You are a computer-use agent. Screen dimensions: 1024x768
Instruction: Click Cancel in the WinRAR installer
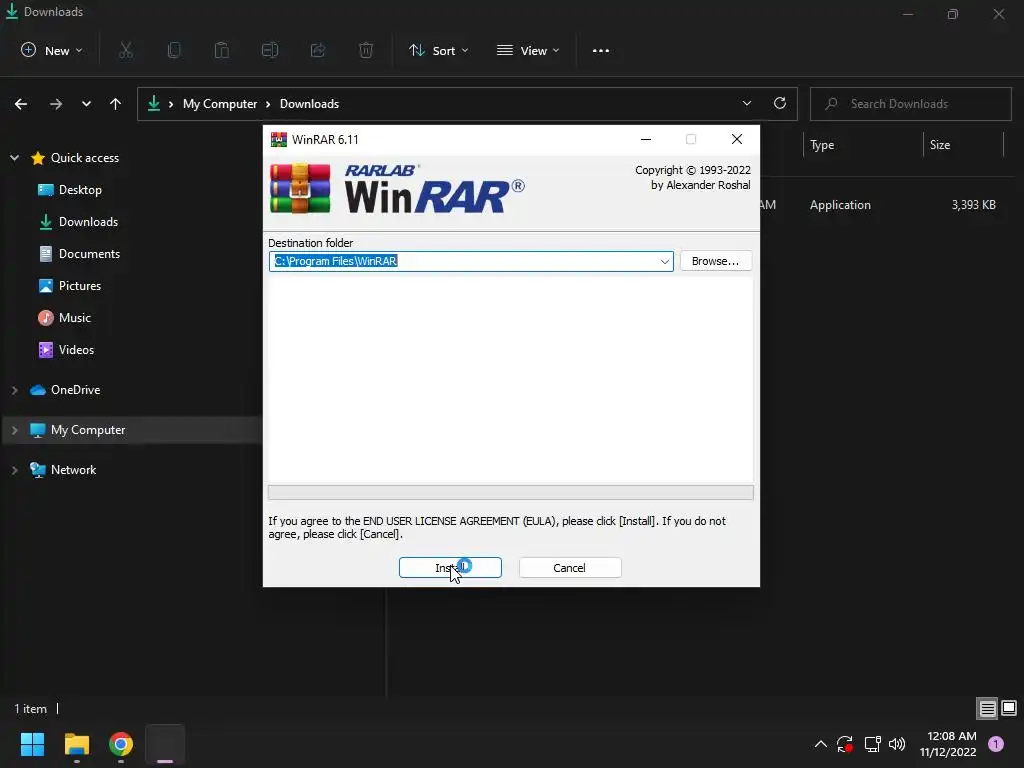569,568
